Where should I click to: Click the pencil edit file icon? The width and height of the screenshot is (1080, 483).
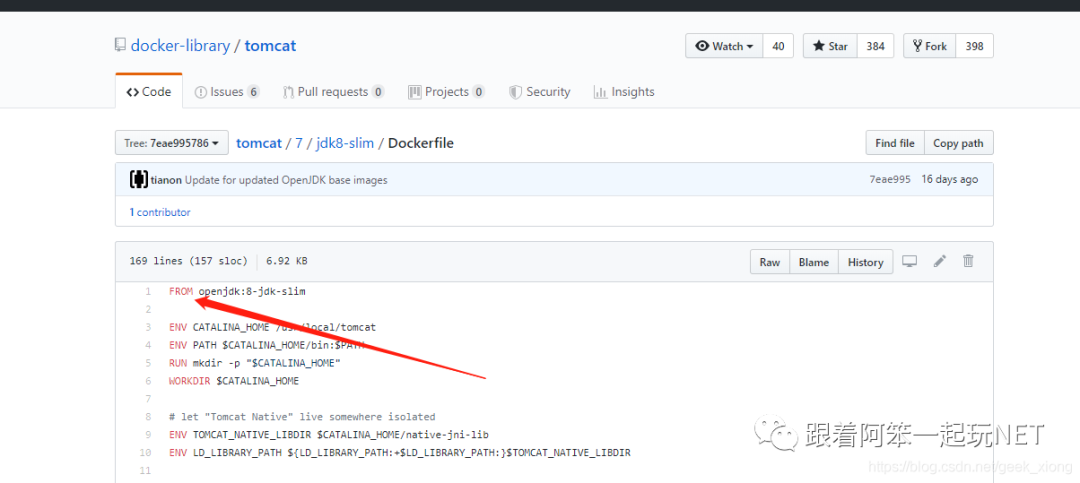pyautogui.click(x=939, y=261)
